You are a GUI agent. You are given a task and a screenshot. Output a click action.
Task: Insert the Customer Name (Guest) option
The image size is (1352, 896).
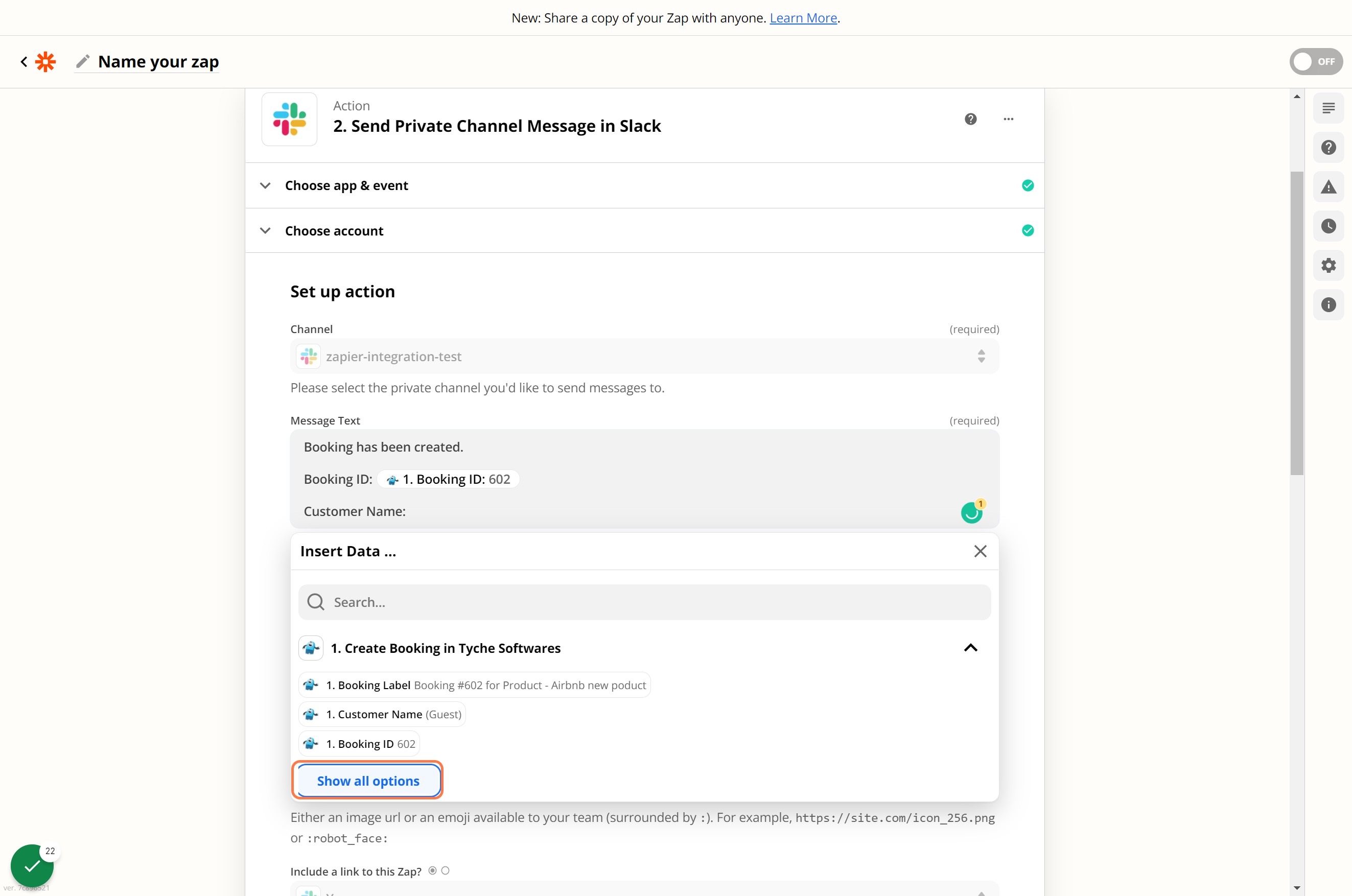[x=382, y=714]
